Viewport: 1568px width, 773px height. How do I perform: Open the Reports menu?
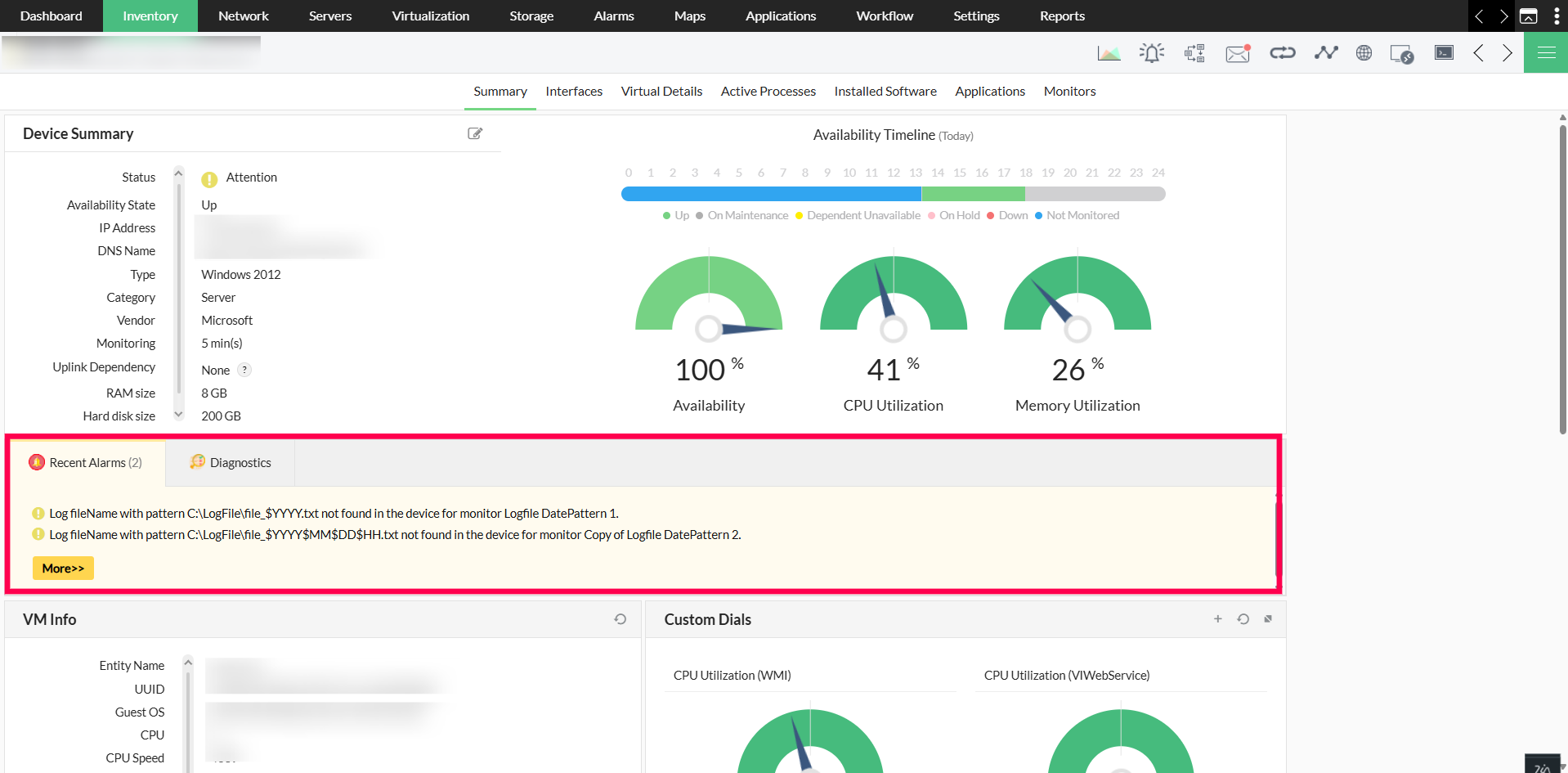pos(1062,16)
